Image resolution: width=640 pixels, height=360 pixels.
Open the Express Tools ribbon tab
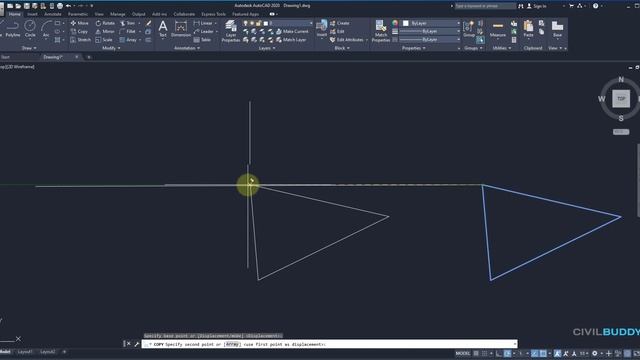213,14
